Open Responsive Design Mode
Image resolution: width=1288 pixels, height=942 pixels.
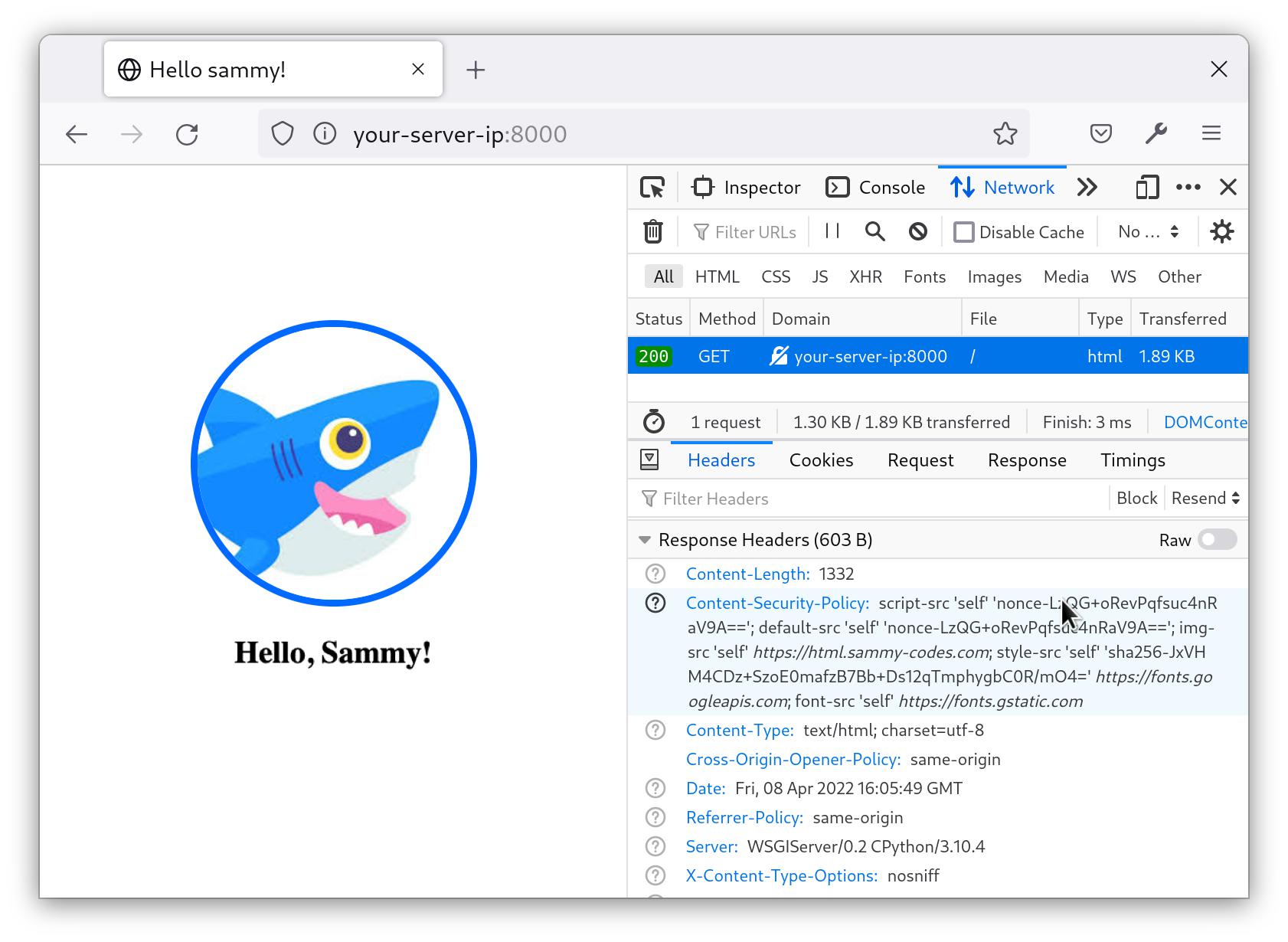coord(1146,187)
